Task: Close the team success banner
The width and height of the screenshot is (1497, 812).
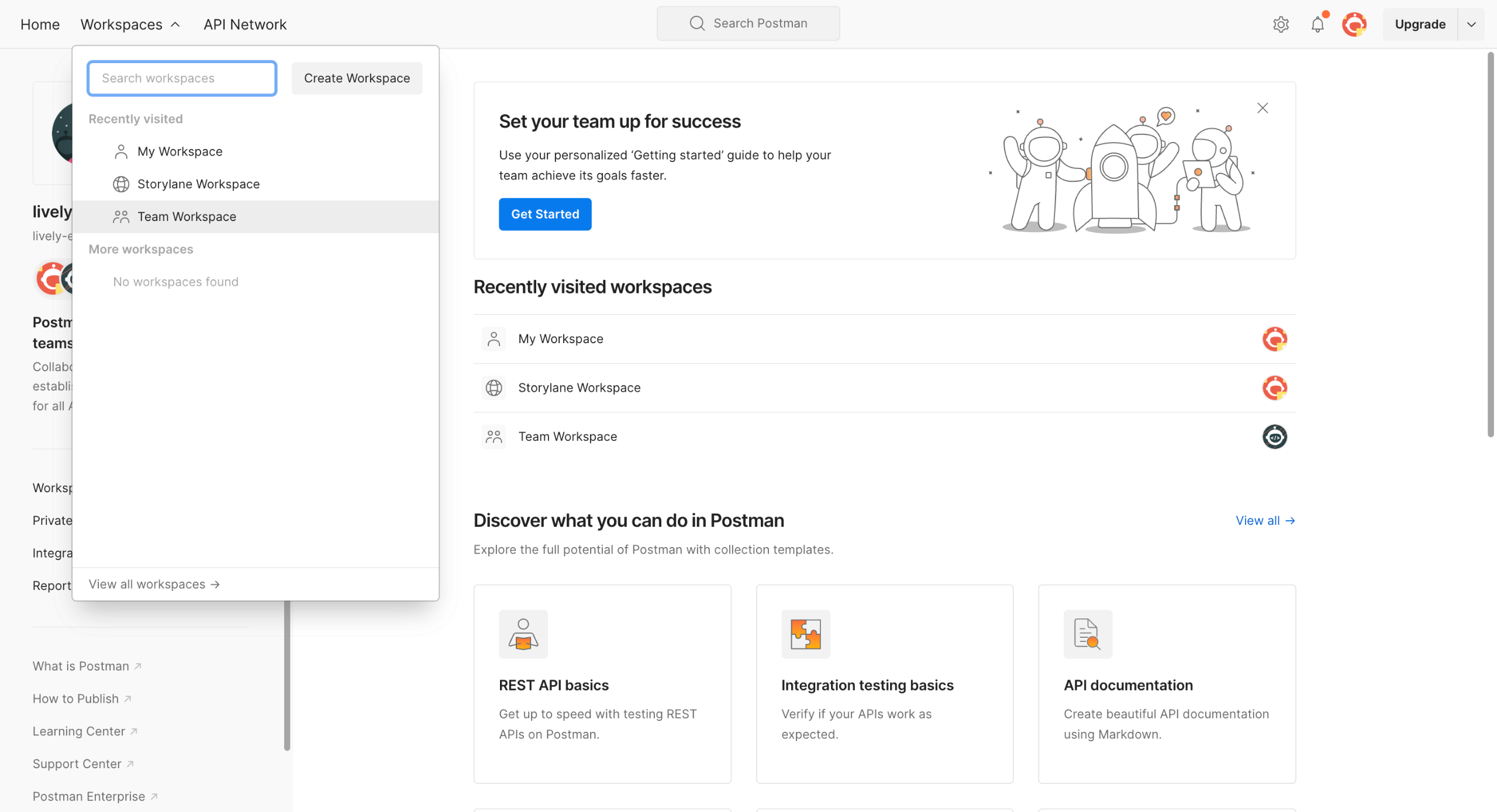Action: (1263, 108)
